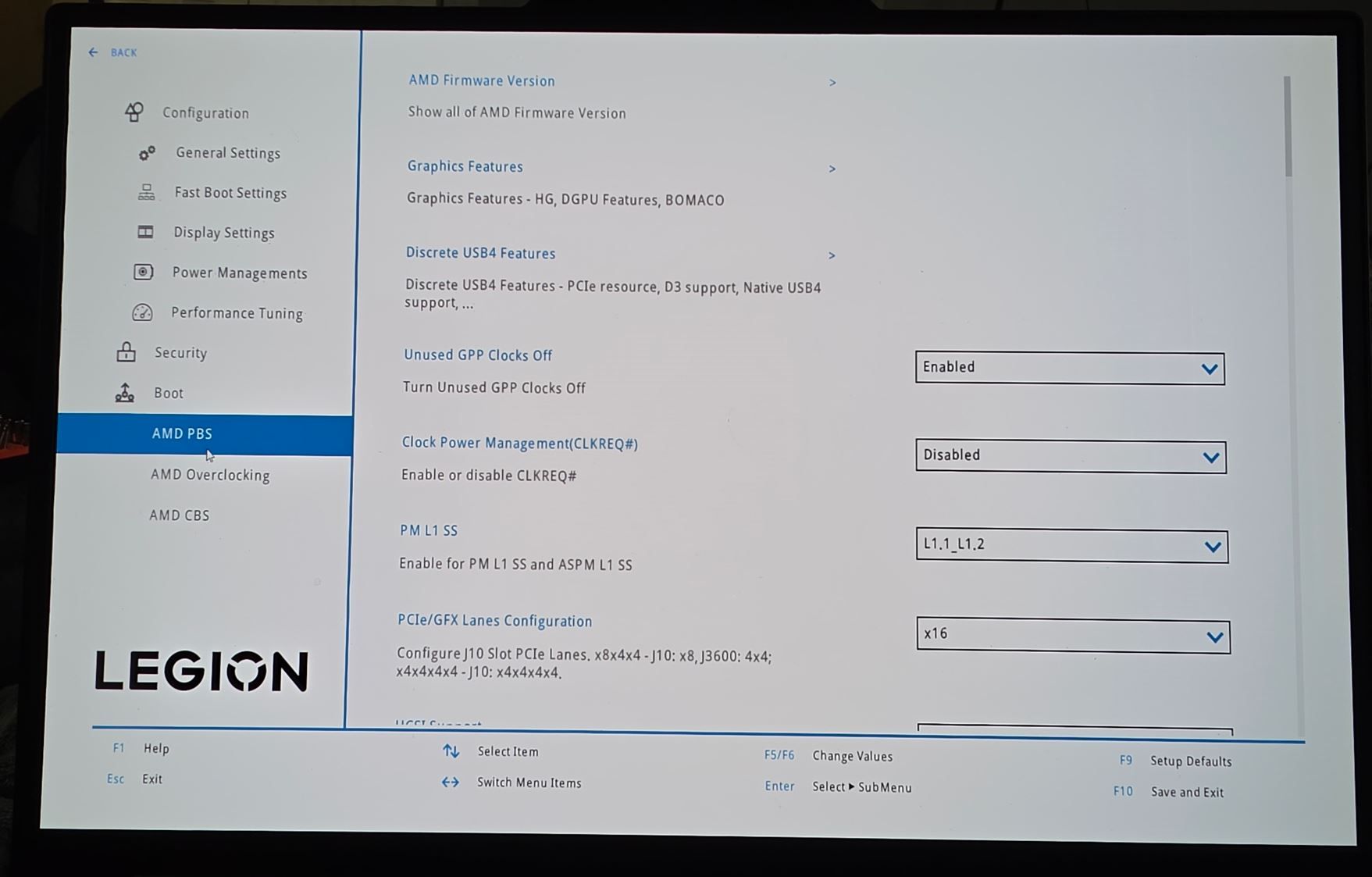Open Performance Tuning
This screenshot has width=1372, height=877.
coord(237,313)
